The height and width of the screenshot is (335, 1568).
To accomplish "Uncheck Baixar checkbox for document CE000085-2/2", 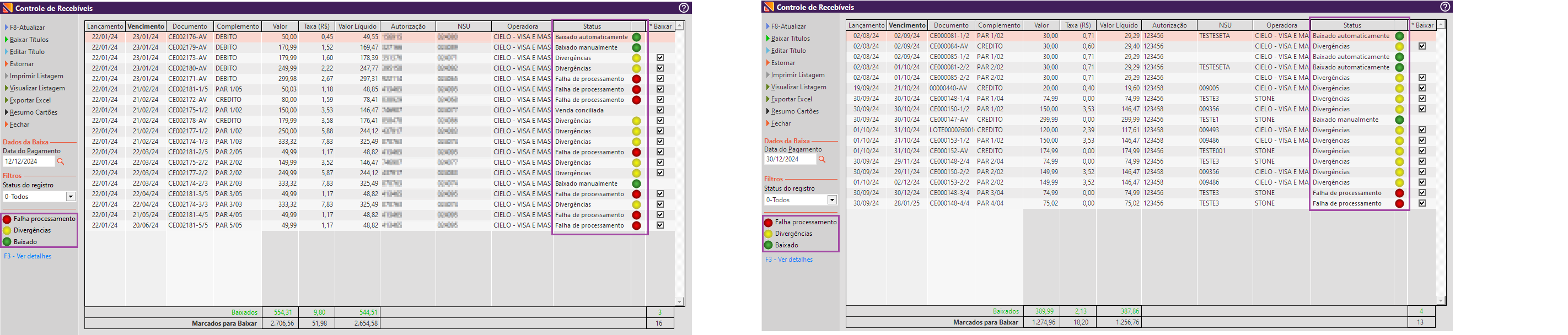I will 1421,78.
